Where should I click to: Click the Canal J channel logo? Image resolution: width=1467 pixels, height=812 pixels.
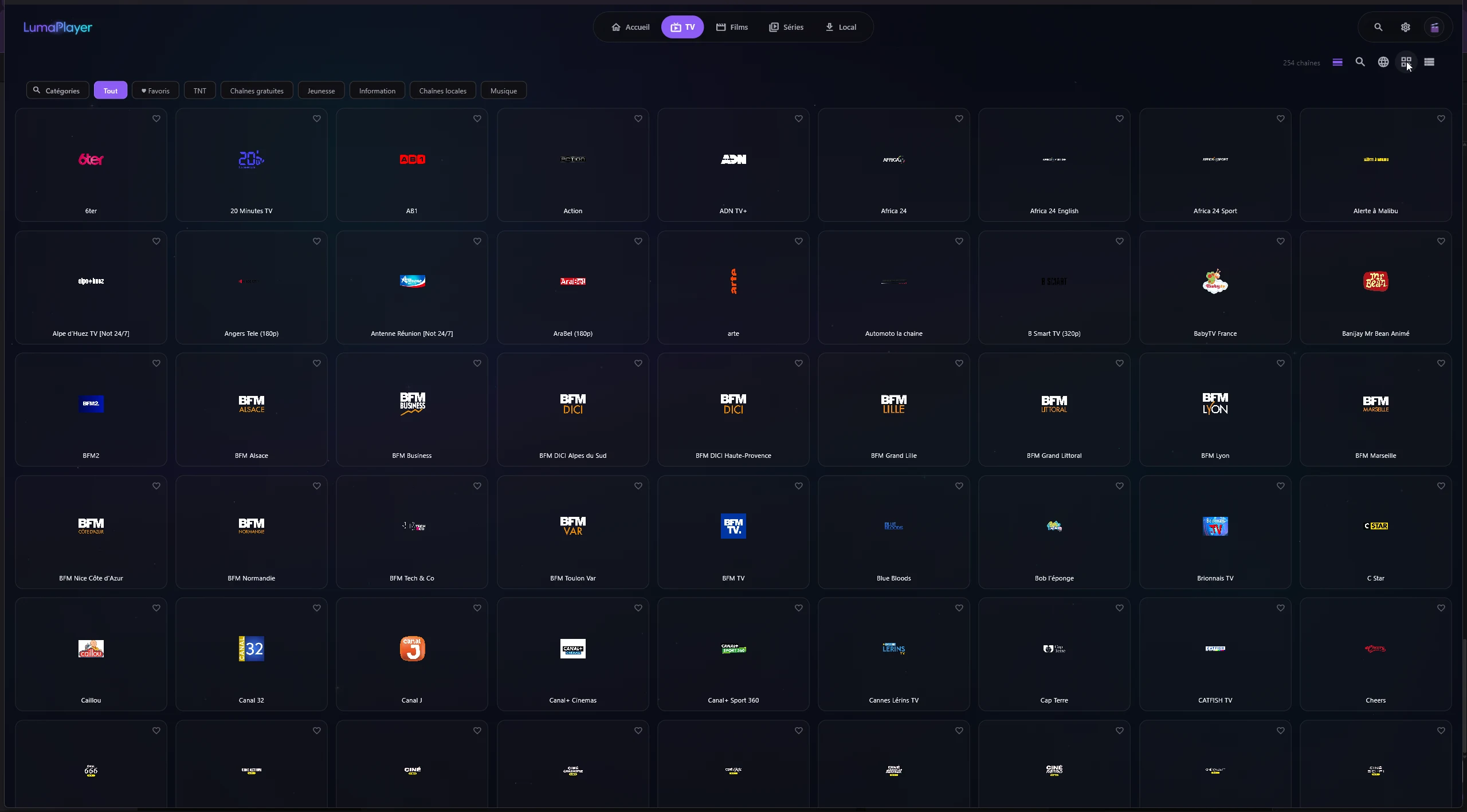coord(412,649)
